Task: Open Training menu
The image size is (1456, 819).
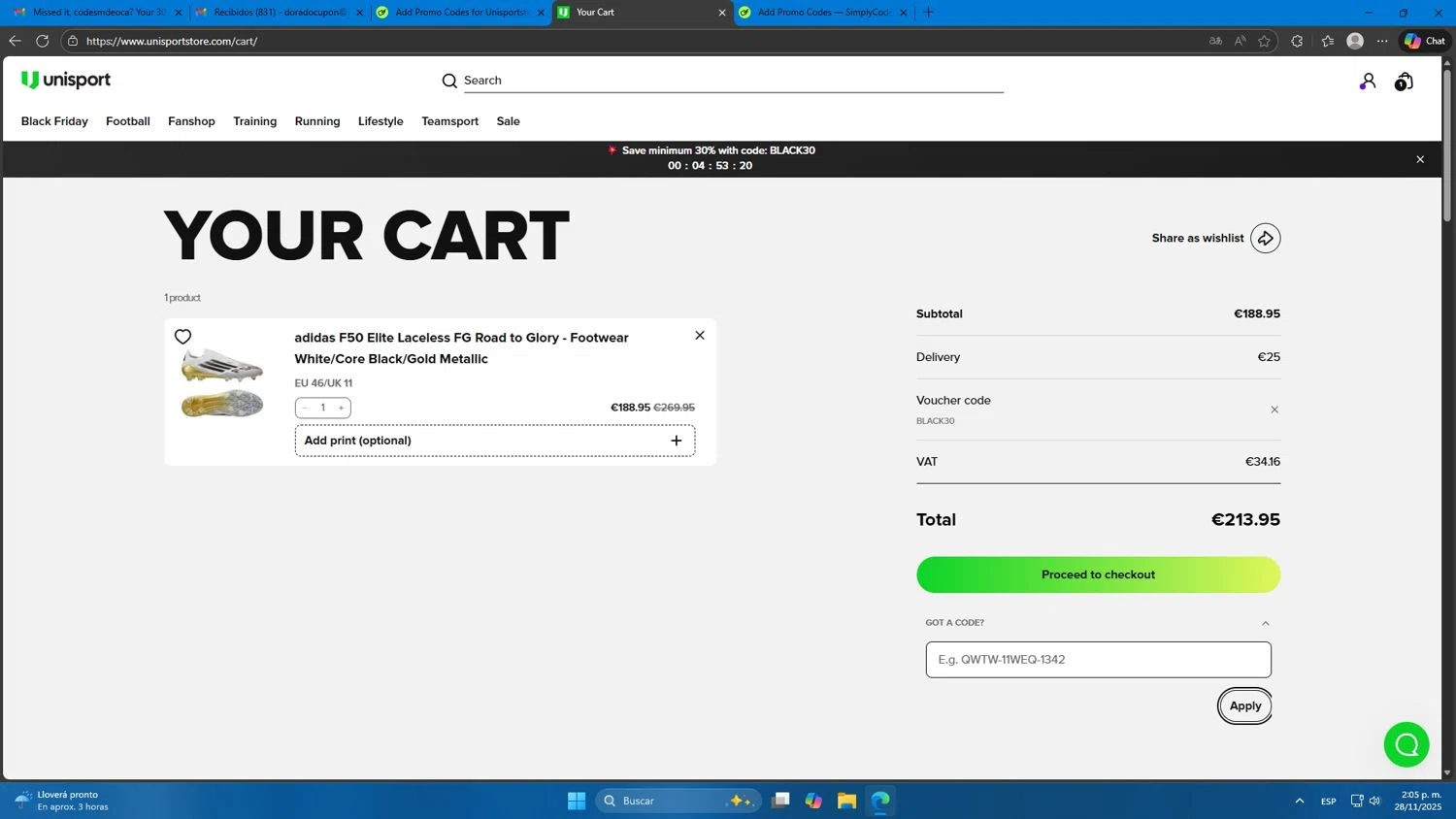Action: point(255,121)
